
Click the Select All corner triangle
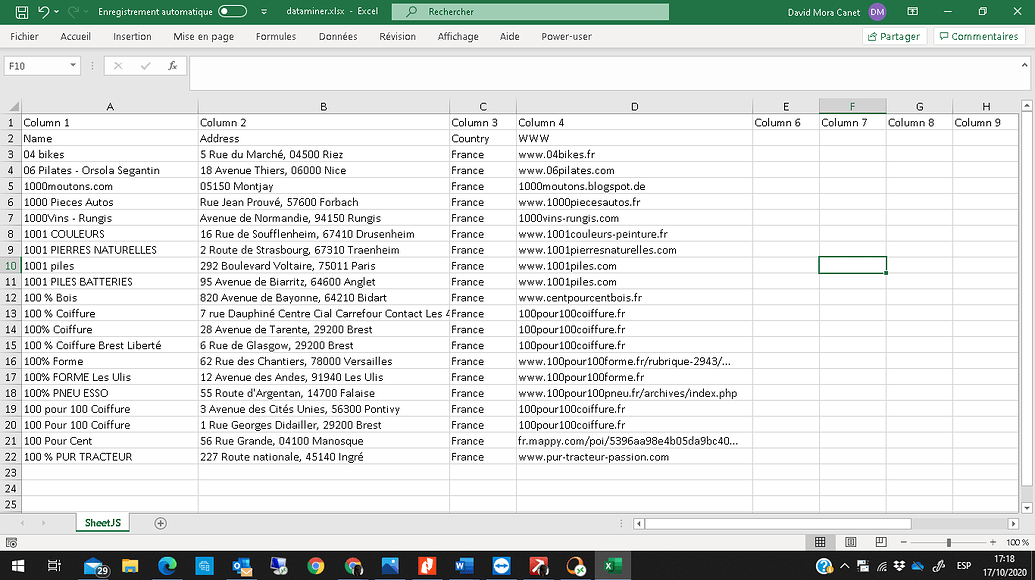pyautogui.click(x=12, y=106)
